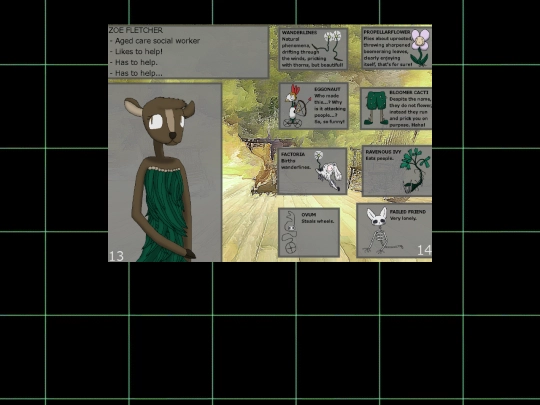Click the "Likes to help!" line
The image size is (540, 405).
(139, 52)
